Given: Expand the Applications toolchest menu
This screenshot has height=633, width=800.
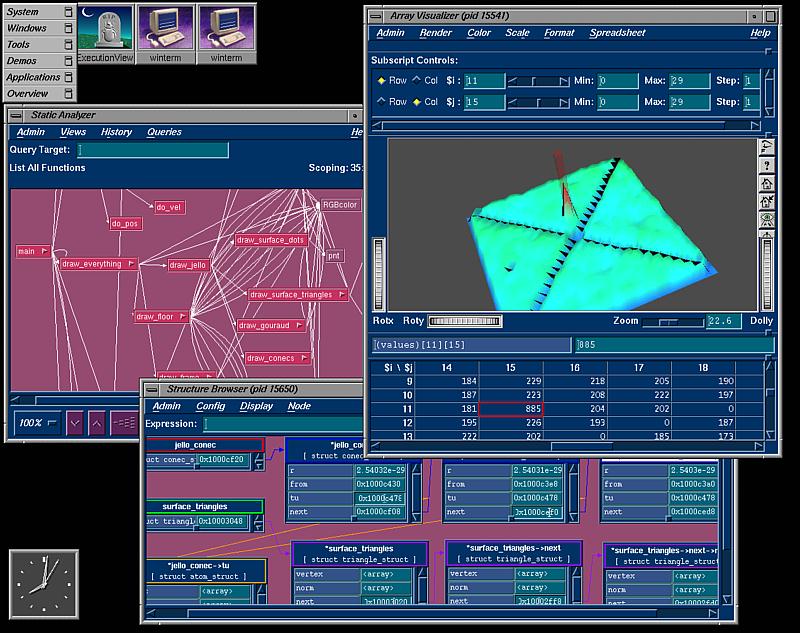Looking at the screenshot, I should [39, 77].
